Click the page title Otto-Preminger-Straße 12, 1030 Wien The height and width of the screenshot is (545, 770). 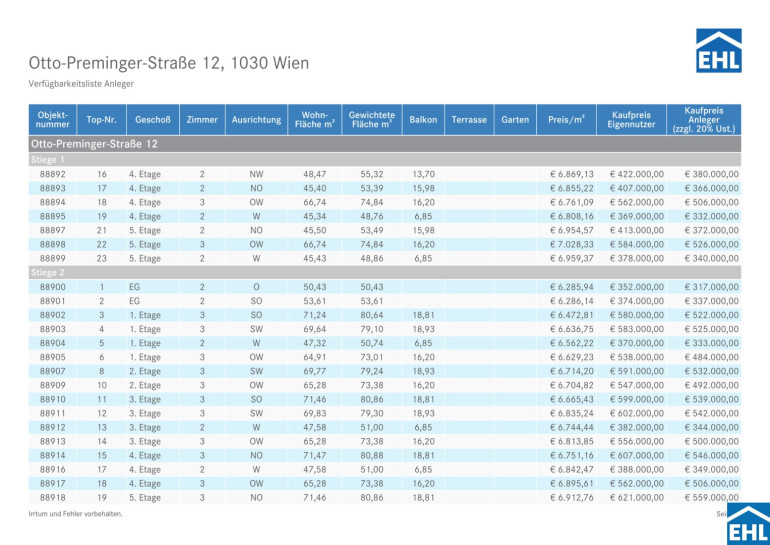point(169,63)
